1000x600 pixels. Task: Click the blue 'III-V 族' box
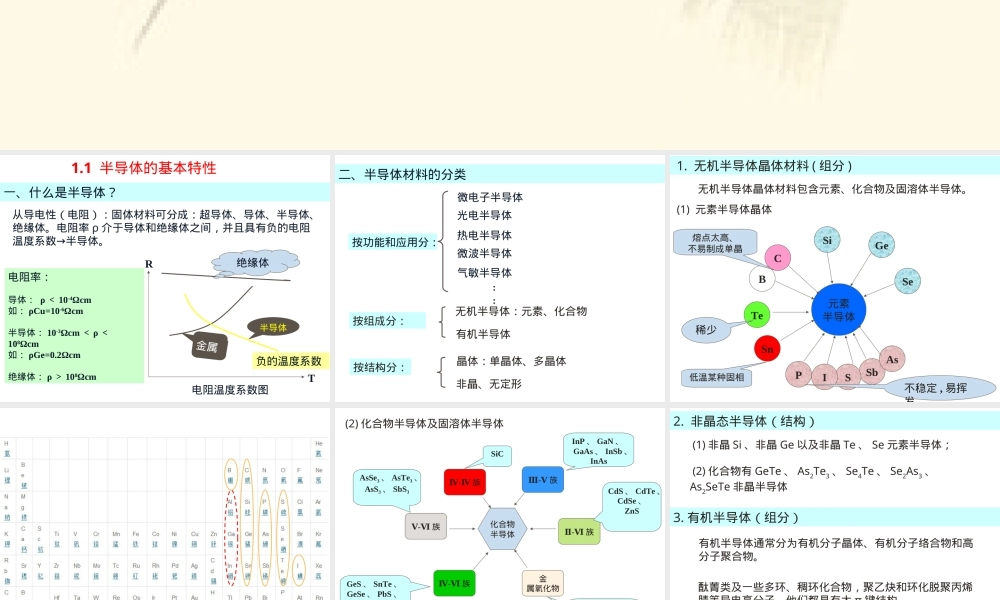(543, 479)
